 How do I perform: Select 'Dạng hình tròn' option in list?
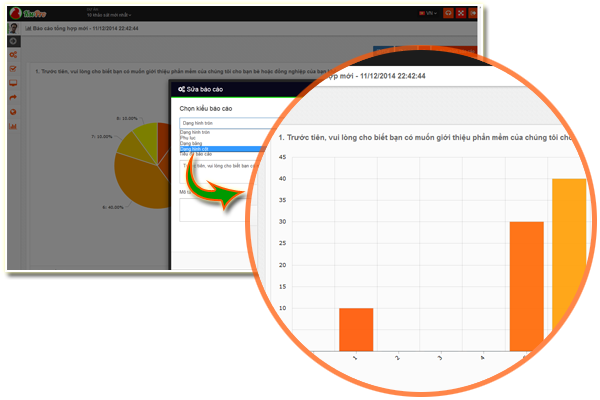click(x=195, y=132)
